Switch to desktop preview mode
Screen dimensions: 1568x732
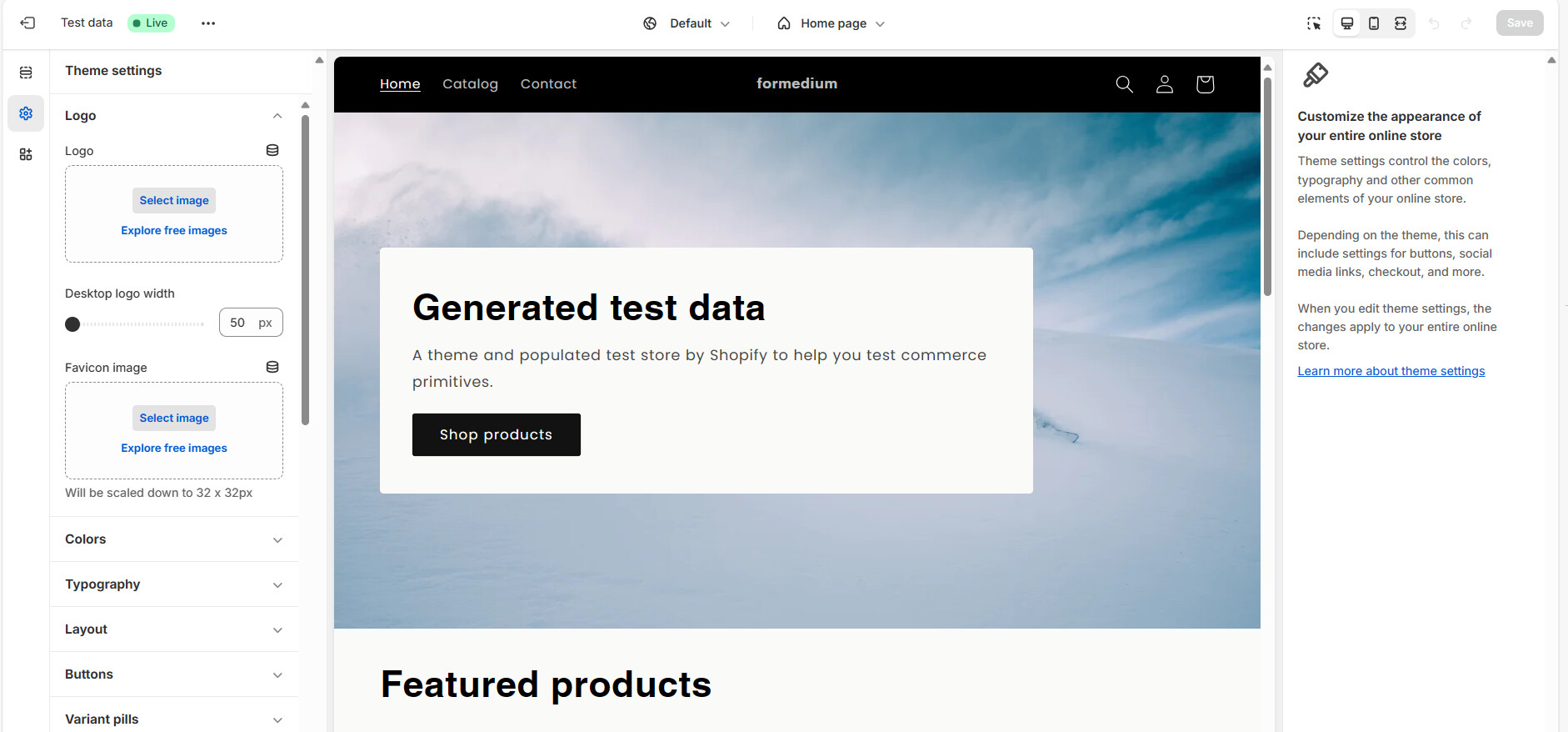(1347, 23)
